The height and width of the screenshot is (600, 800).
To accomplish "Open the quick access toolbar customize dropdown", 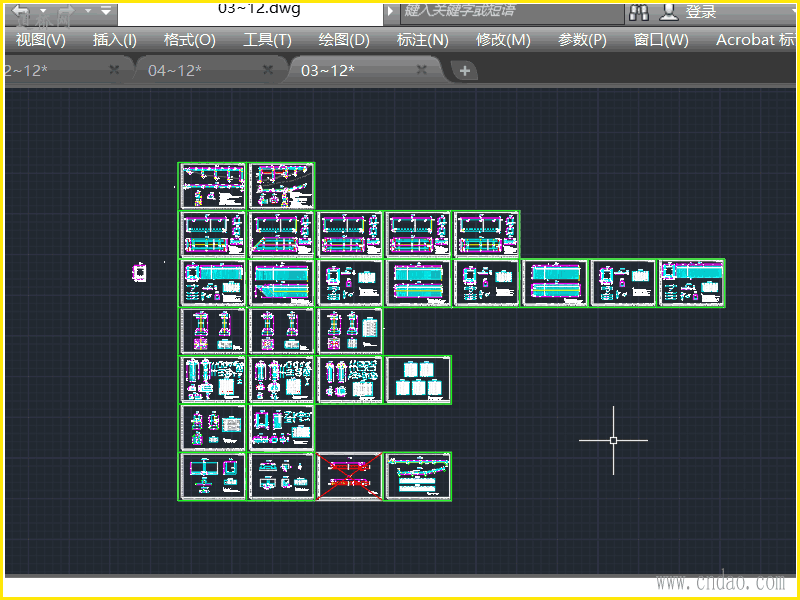I will tap(106, 10).
